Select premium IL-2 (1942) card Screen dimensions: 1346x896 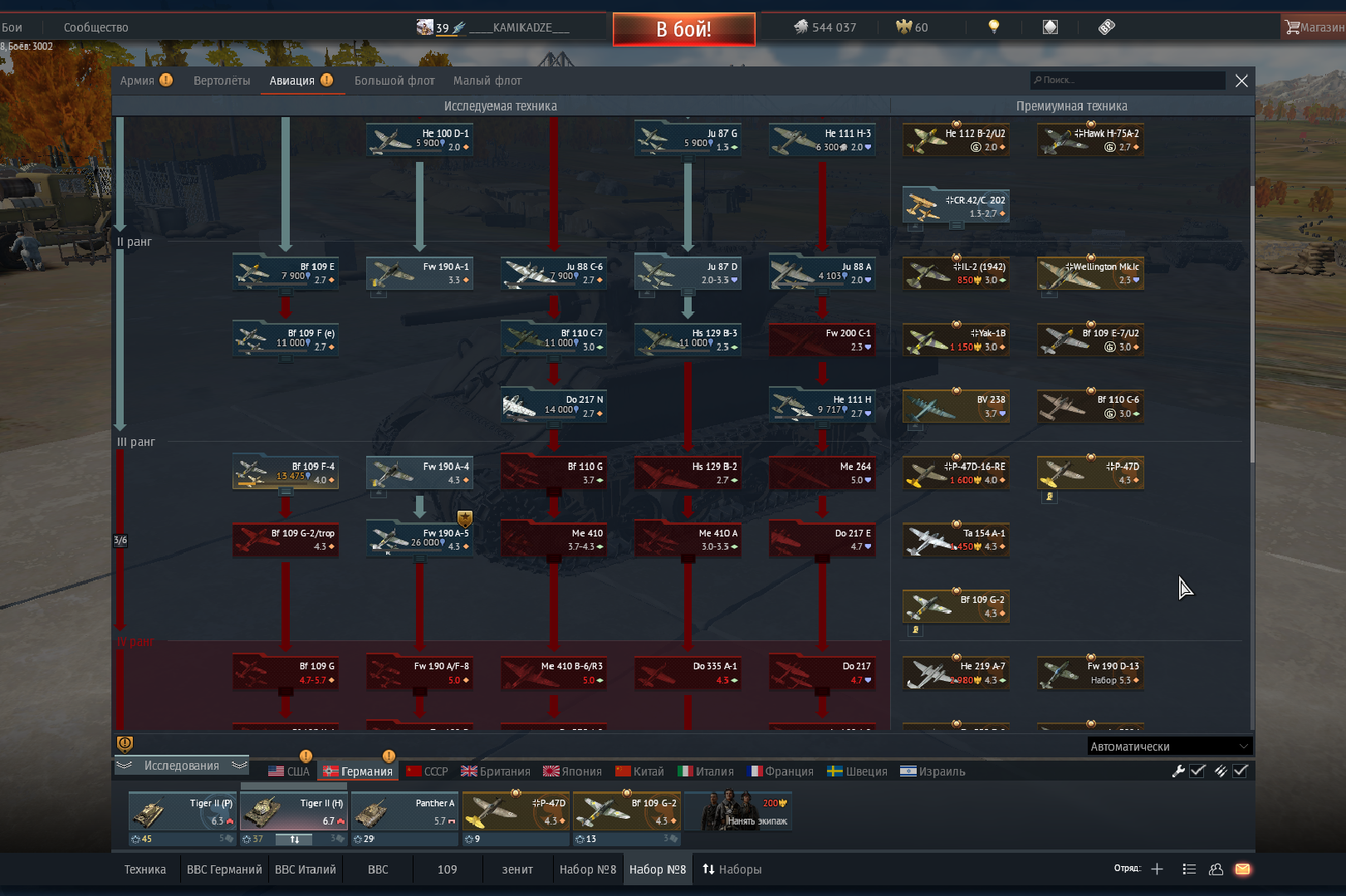pos(956,273)
